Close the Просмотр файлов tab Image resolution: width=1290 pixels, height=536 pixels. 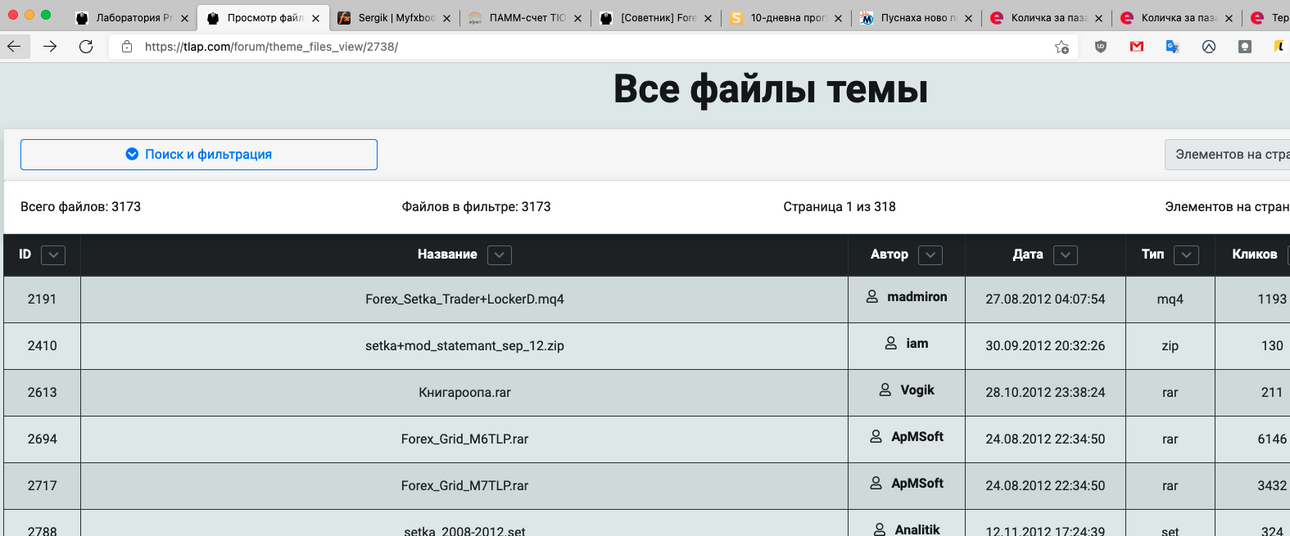(316, 18)
